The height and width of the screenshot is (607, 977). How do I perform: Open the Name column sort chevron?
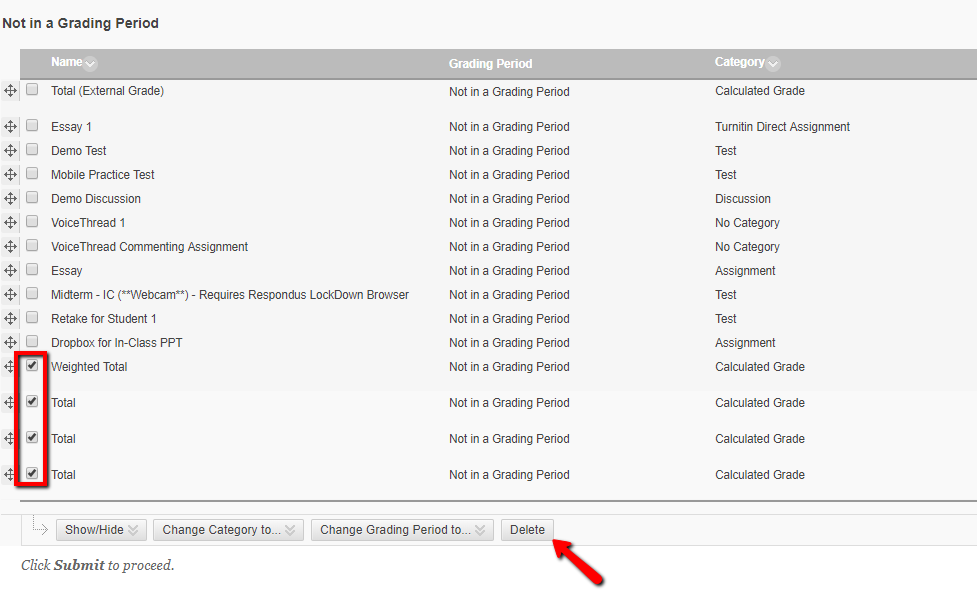click(x=90, y=64)
